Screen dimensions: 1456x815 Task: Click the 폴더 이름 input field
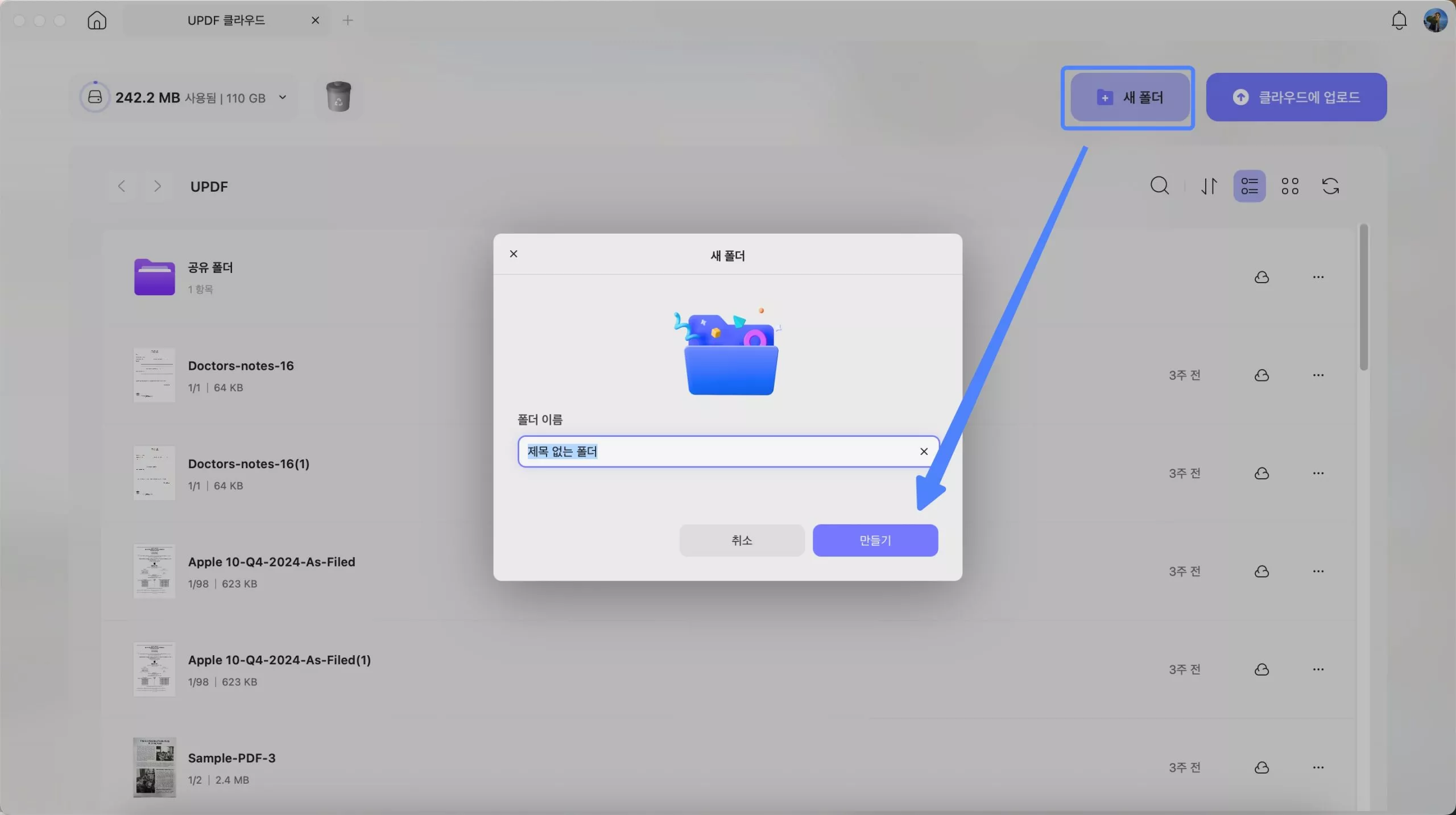tap(728, 452)
